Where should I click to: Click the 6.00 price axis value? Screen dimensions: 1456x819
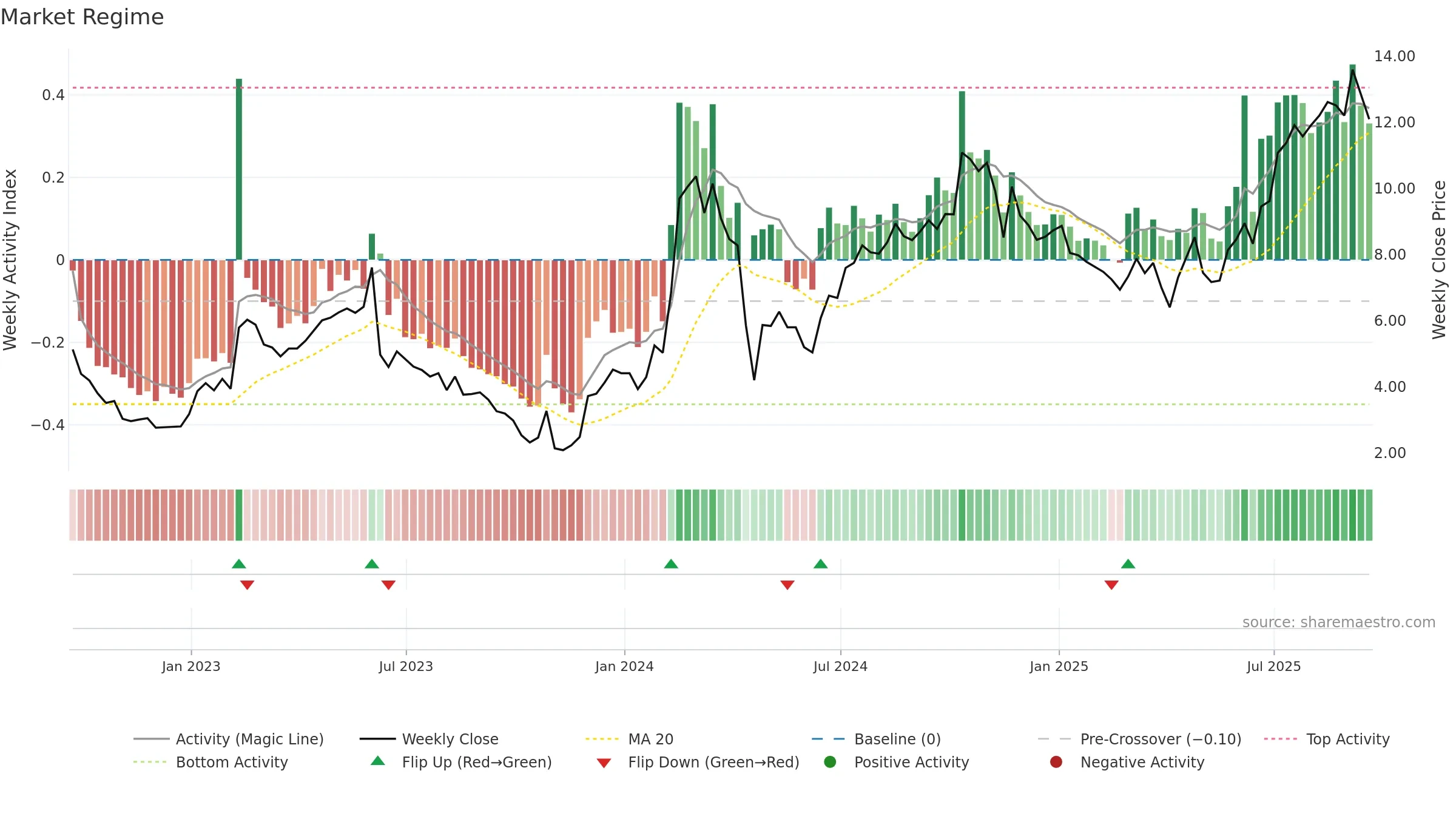coord(1390,321)
